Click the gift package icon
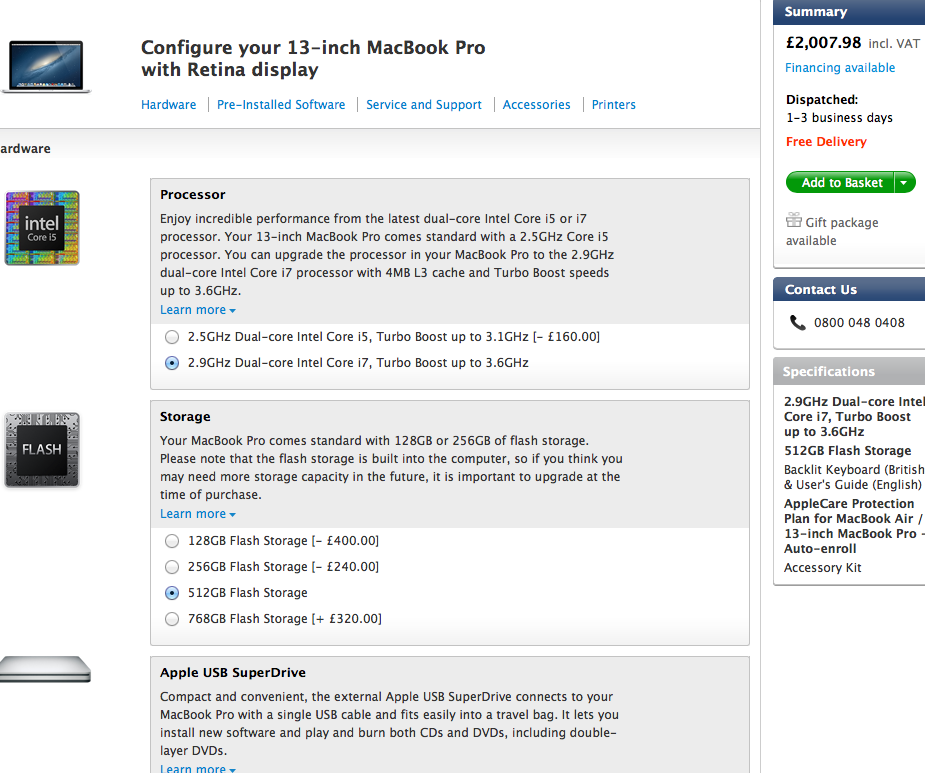Screen dimensions: 925x773 click(x=793, y=221)
